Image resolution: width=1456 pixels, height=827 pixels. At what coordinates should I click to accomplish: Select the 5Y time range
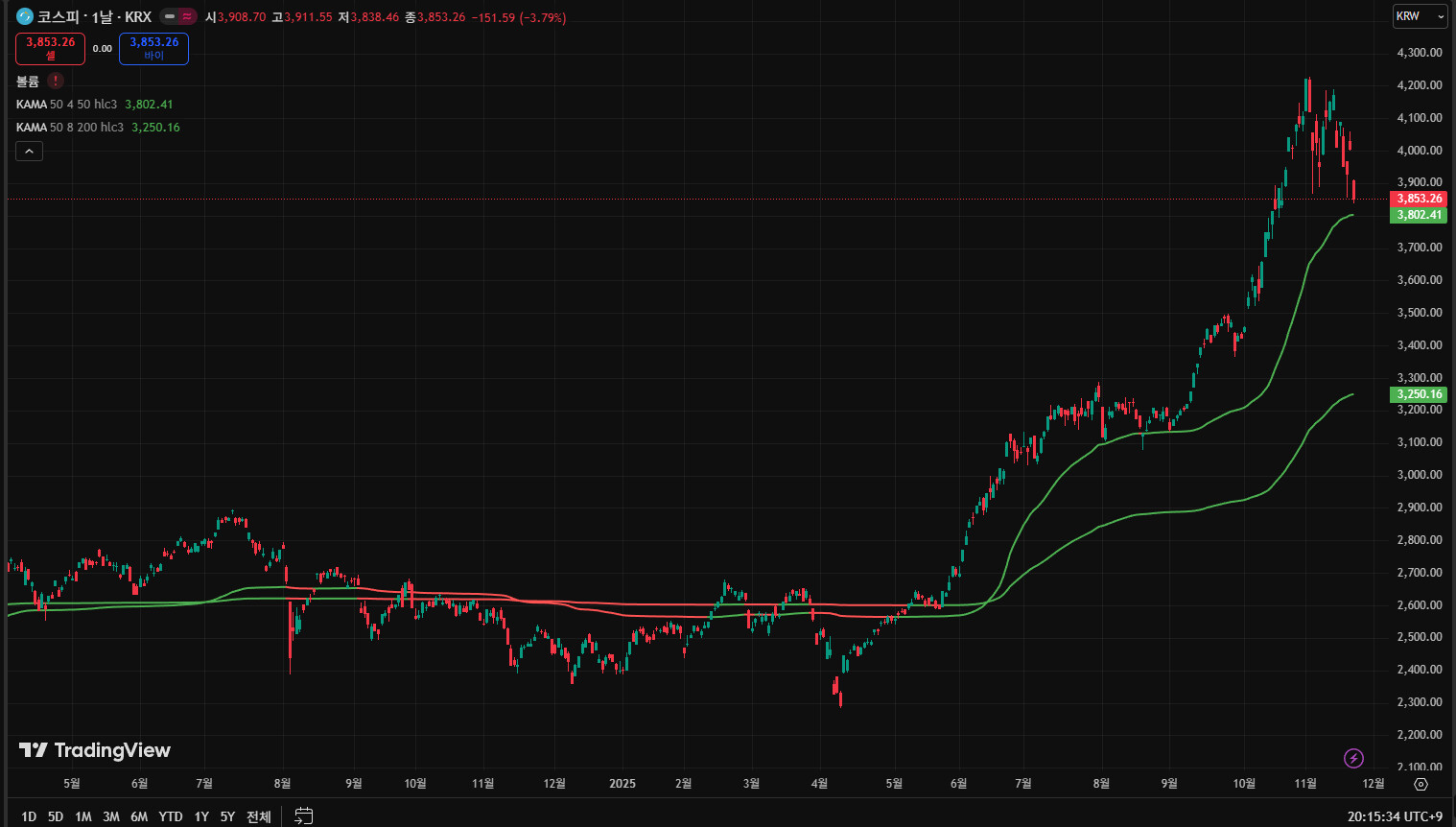coord(227,816)
